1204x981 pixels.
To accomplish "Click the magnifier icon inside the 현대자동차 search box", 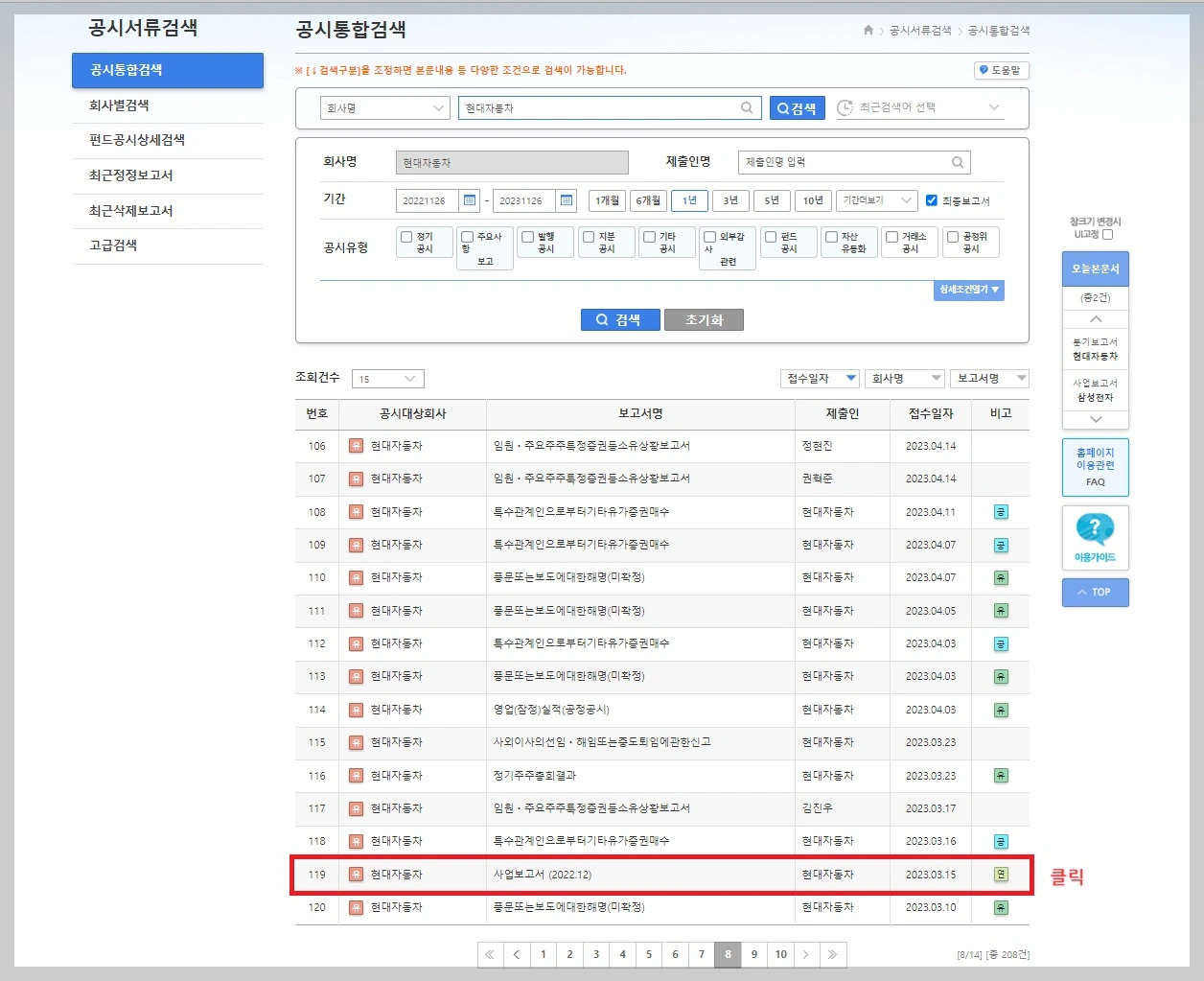I will (x=747, y=108).
